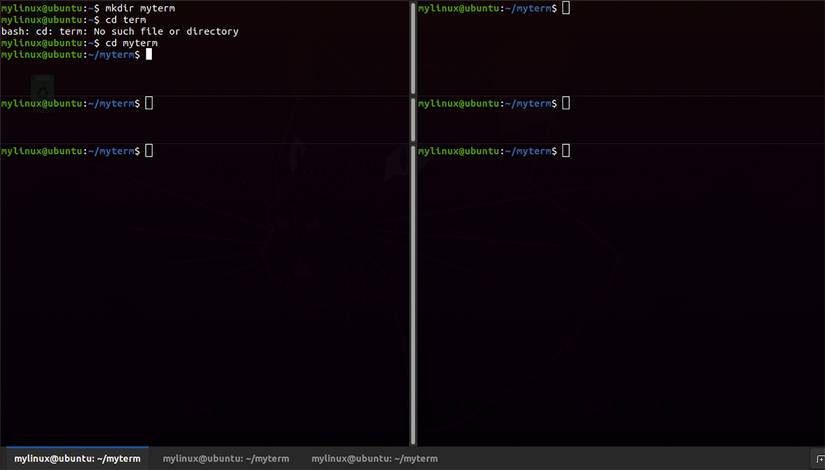Viewport: 825px width, 470px height.
Task: Click the middle-left pane's vertical scrollbar
Action: pyautogui.click(x=413, y=119)
